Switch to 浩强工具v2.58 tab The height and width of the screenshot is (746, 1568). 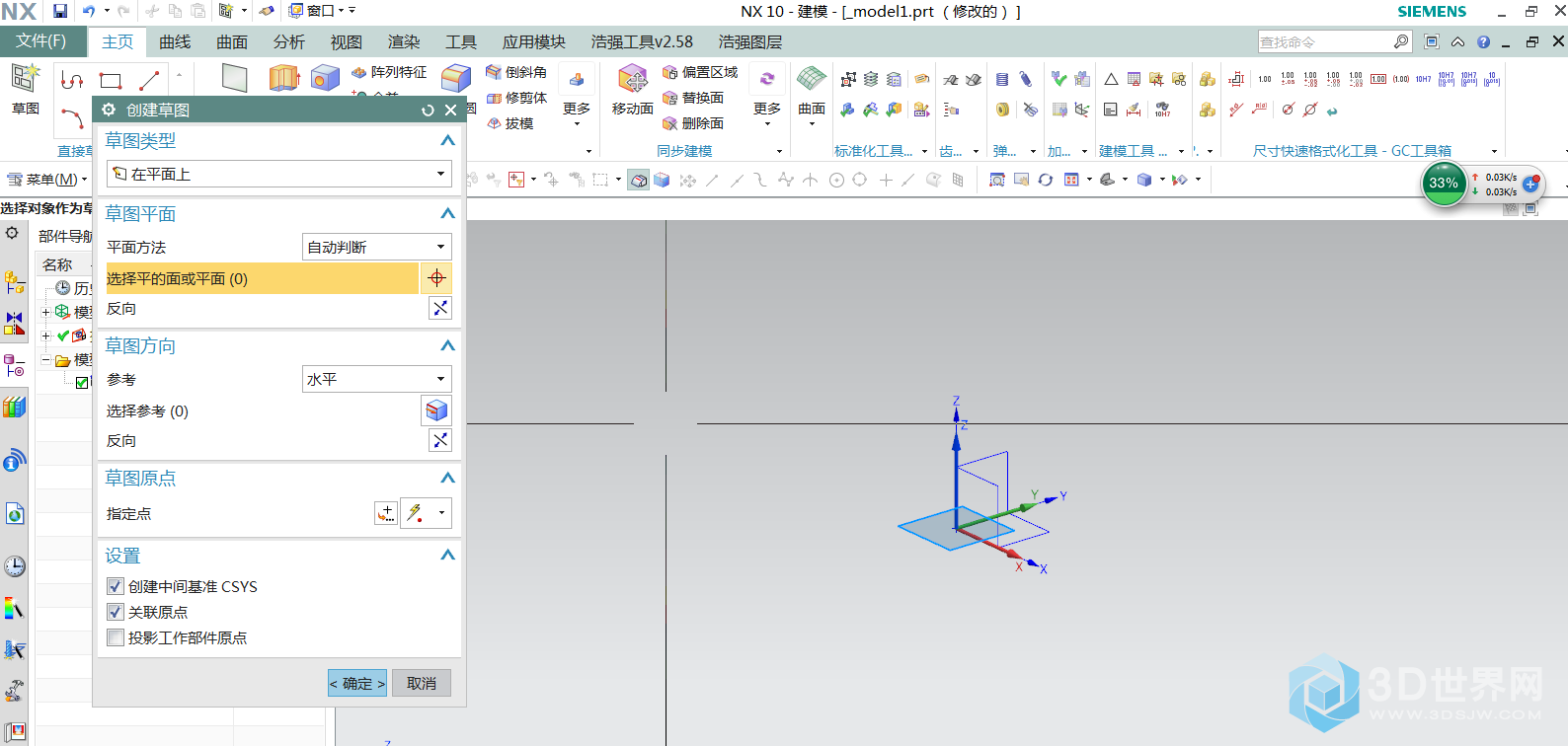click(x=642, y=42)
